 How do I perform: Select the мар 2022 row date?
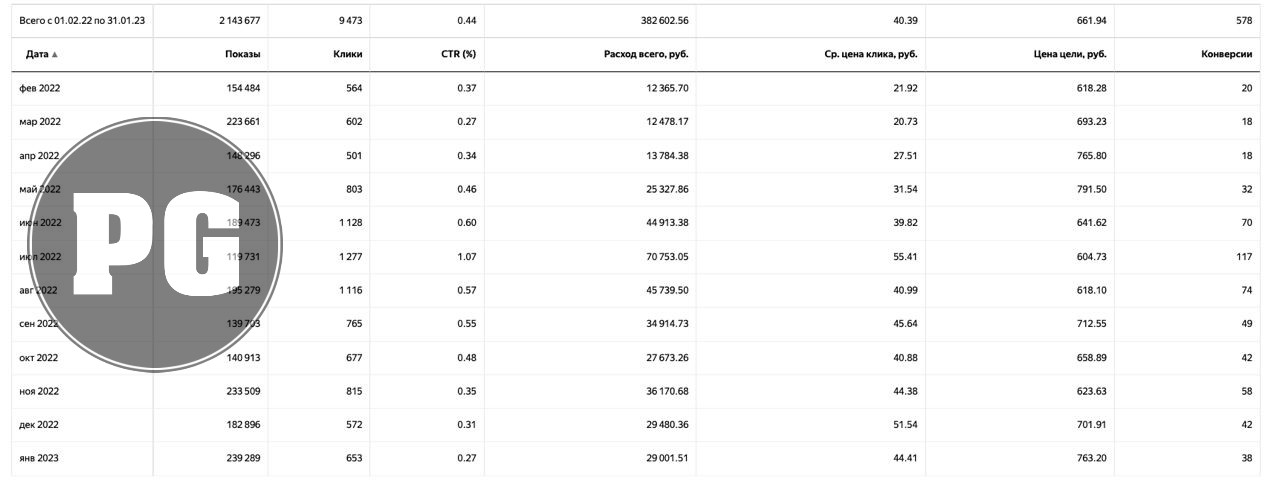[40, 122]
